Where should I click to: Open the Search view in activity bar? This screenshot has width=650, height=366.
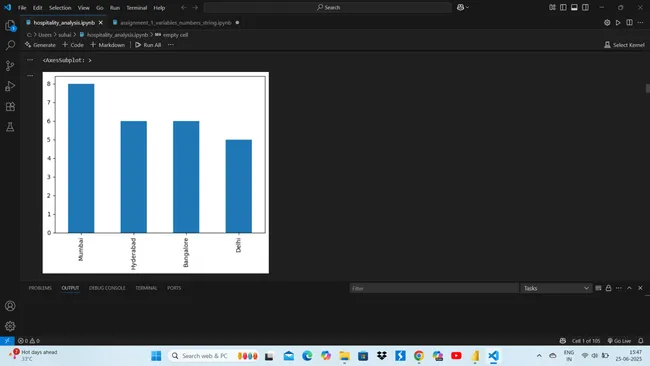[x=10, y=45]
